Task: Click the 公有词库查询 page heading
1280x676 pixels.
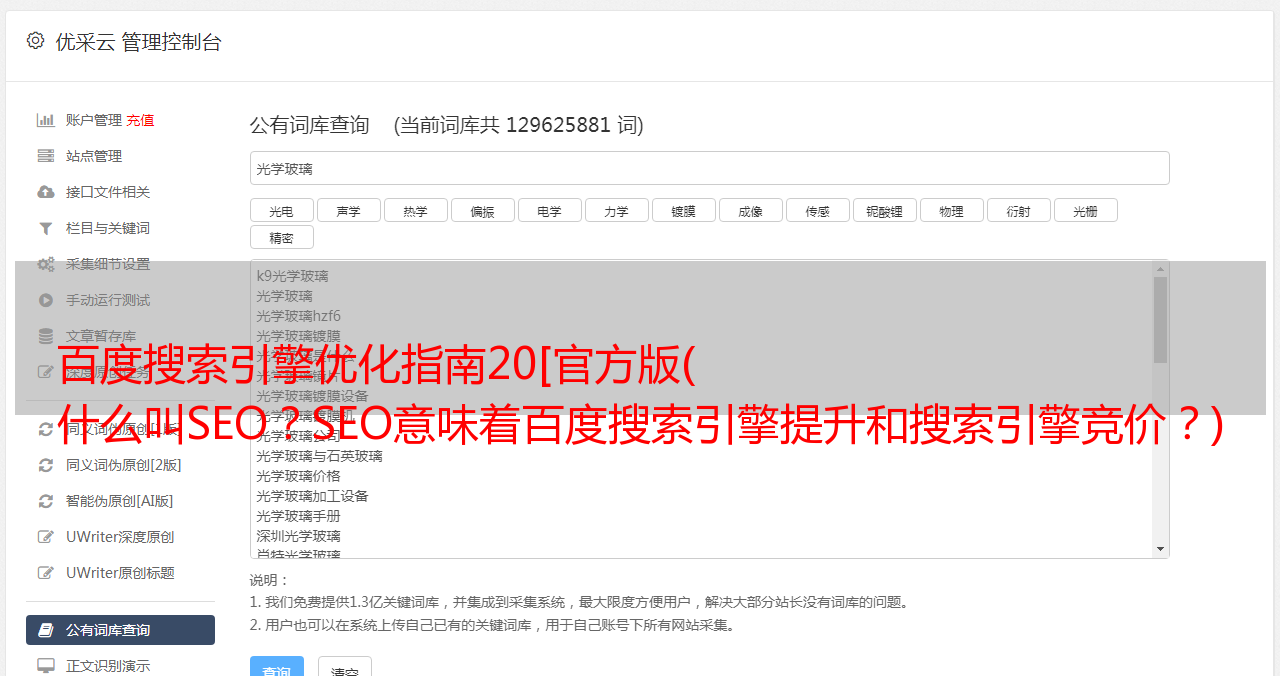Action: [x=310, y=125]
